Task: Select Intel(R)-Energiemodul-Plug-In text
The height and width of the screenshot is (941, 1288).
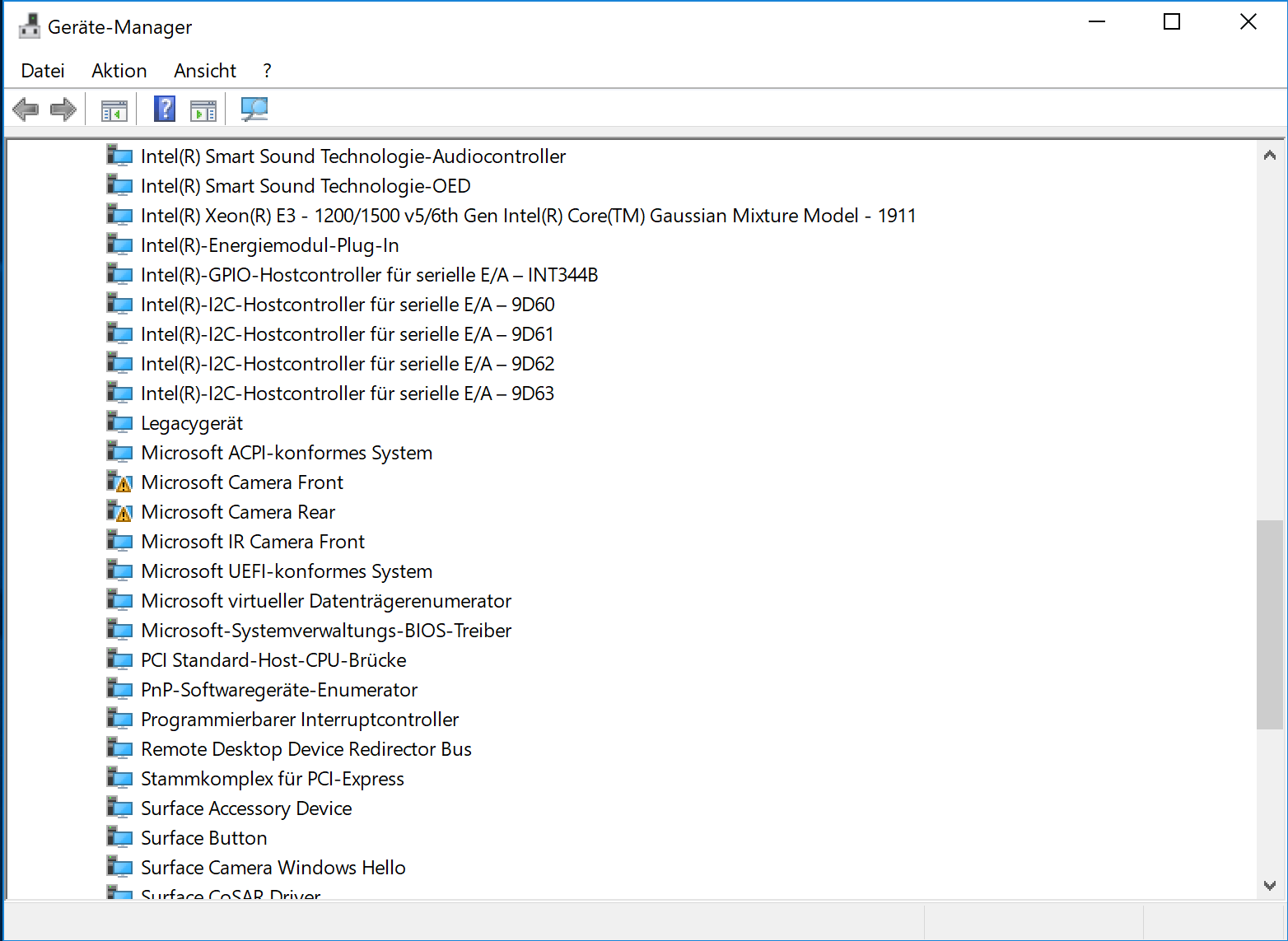Action: point(270,245)
